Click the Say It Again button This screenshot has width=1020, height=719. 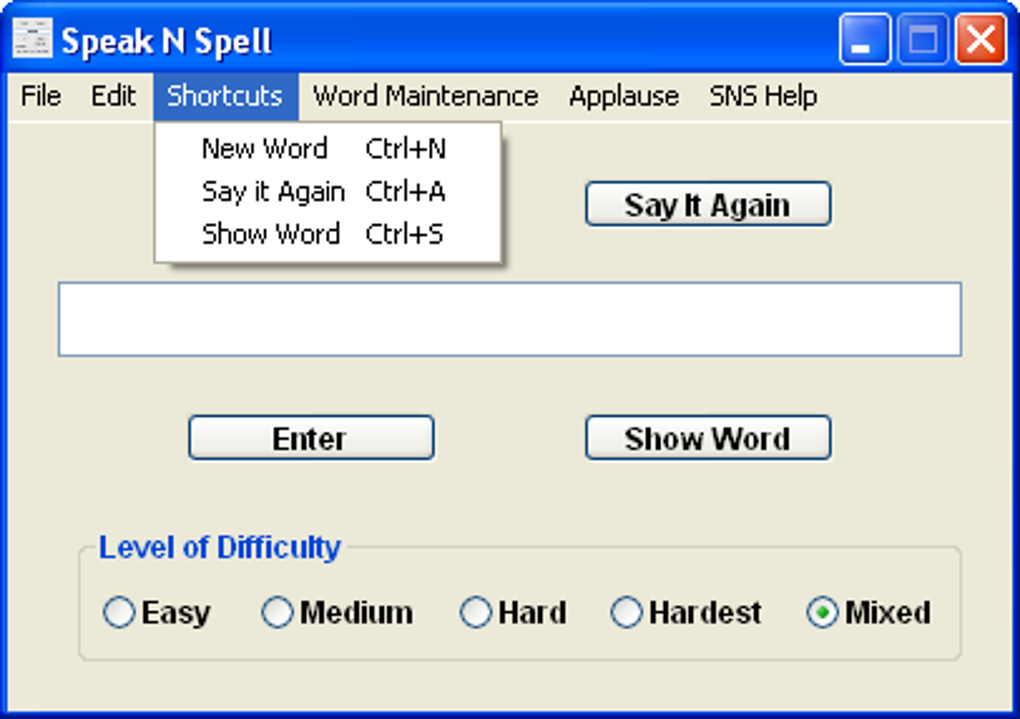(708, 204)
